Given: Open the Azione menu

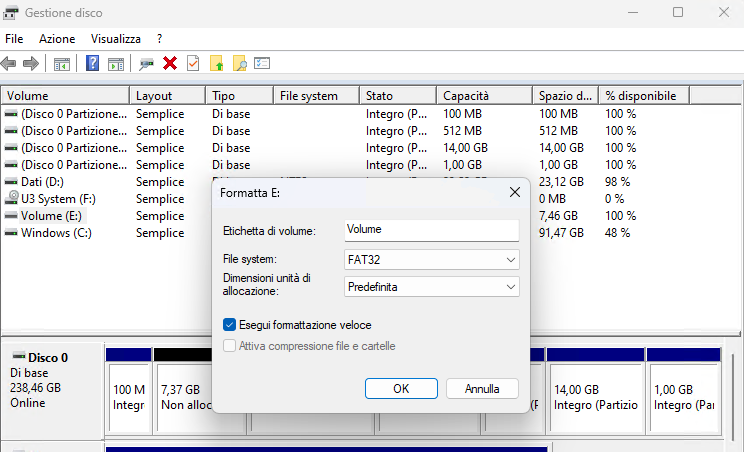Looking at the screenshot, I should point(57,39).
